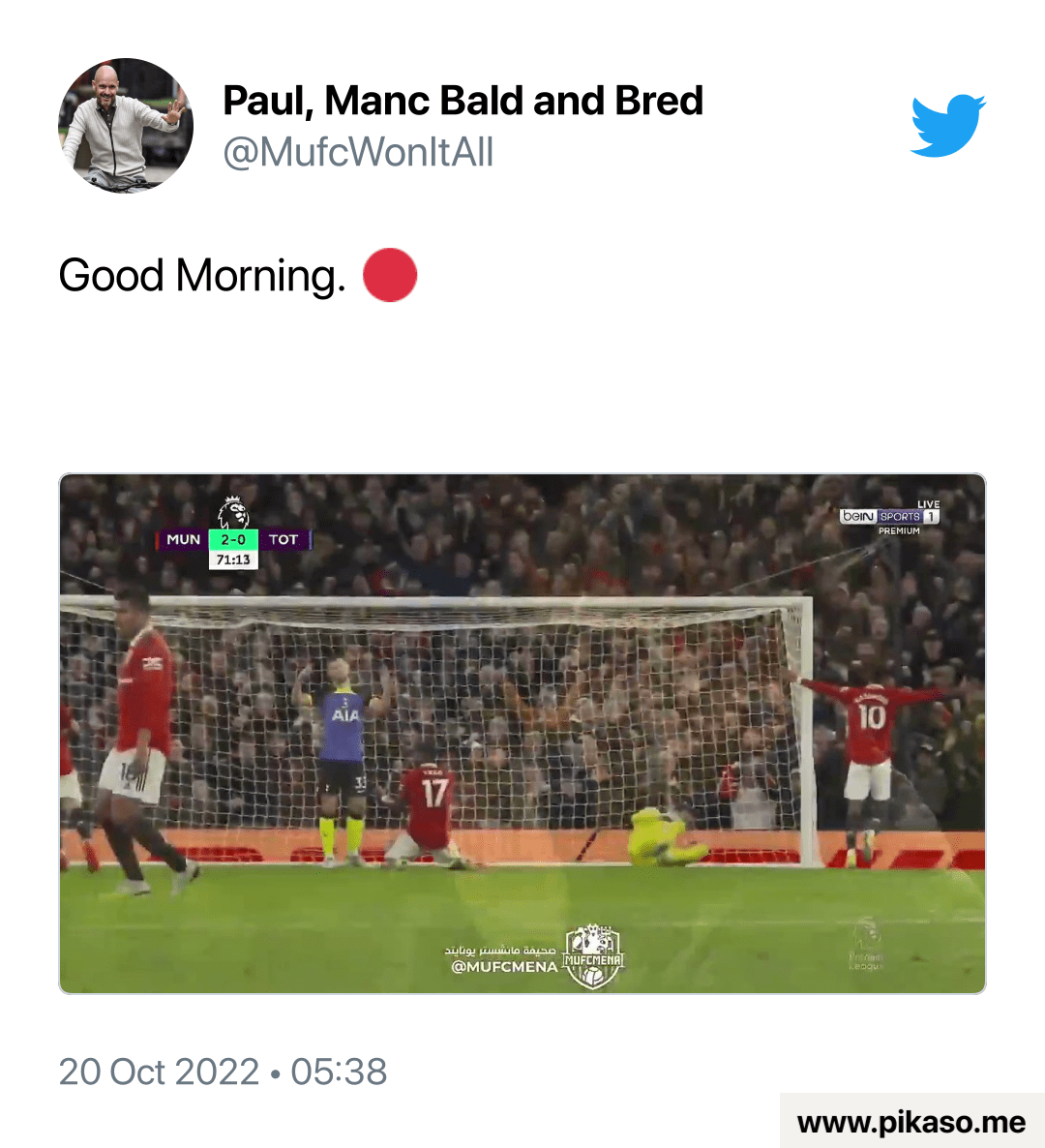The height and width of the screenshot is (1148, 1045).
Task: Click the red circle emoji in tweet
Action: point(390,275)
